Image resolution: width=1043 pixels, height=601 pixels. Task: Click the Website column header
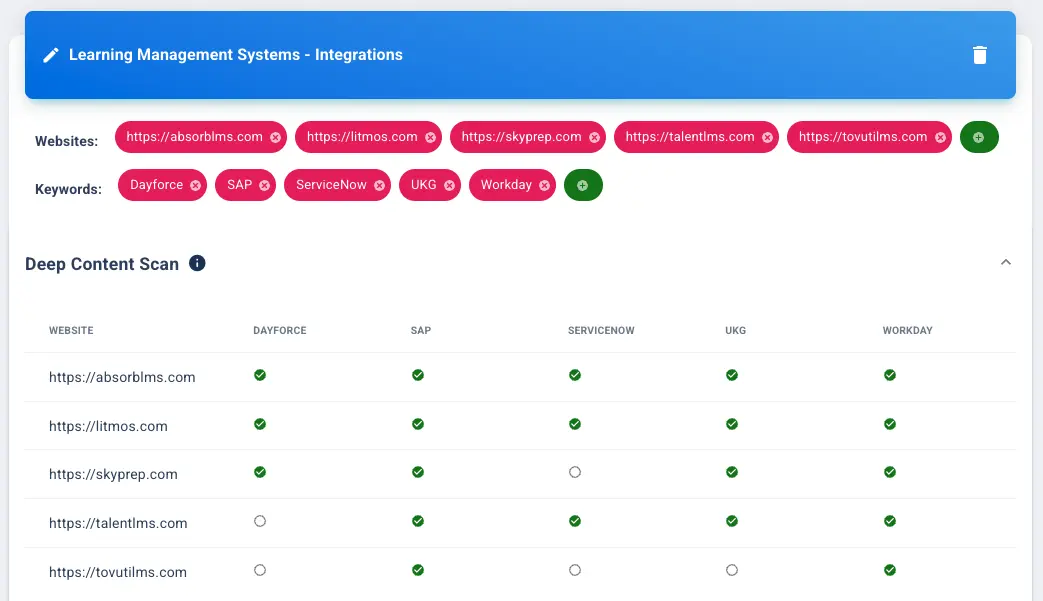coord(71,330)
